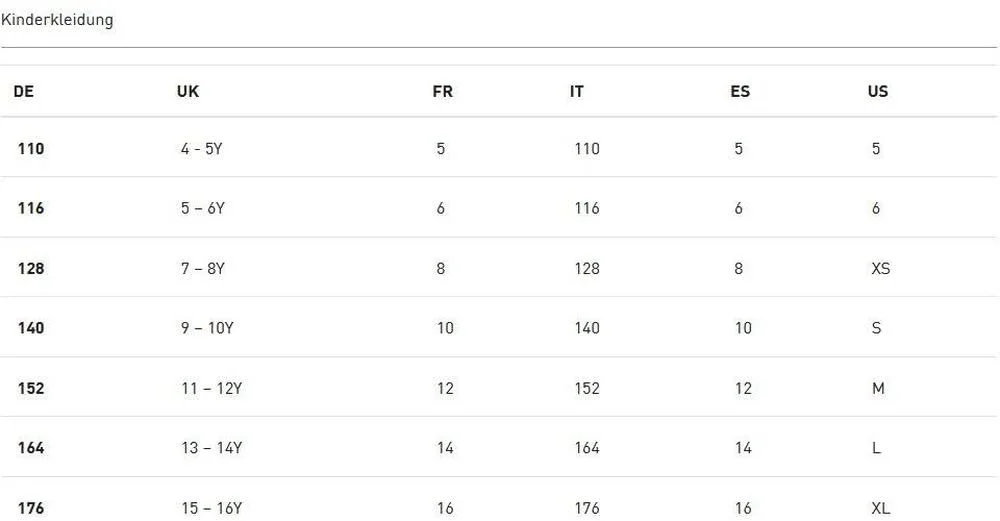Select the UK column header
Image resolution: width=1000 pixels, height=521 pixels.
188,91
